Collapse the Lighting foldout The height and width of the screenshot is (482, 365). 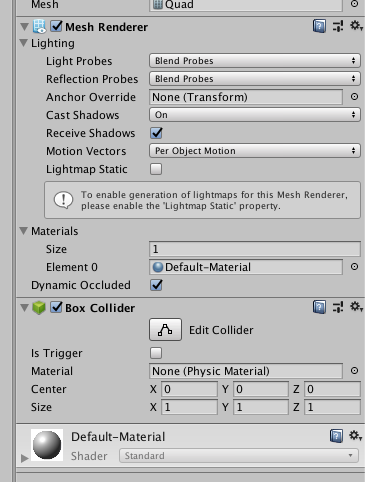pos(24,43)
